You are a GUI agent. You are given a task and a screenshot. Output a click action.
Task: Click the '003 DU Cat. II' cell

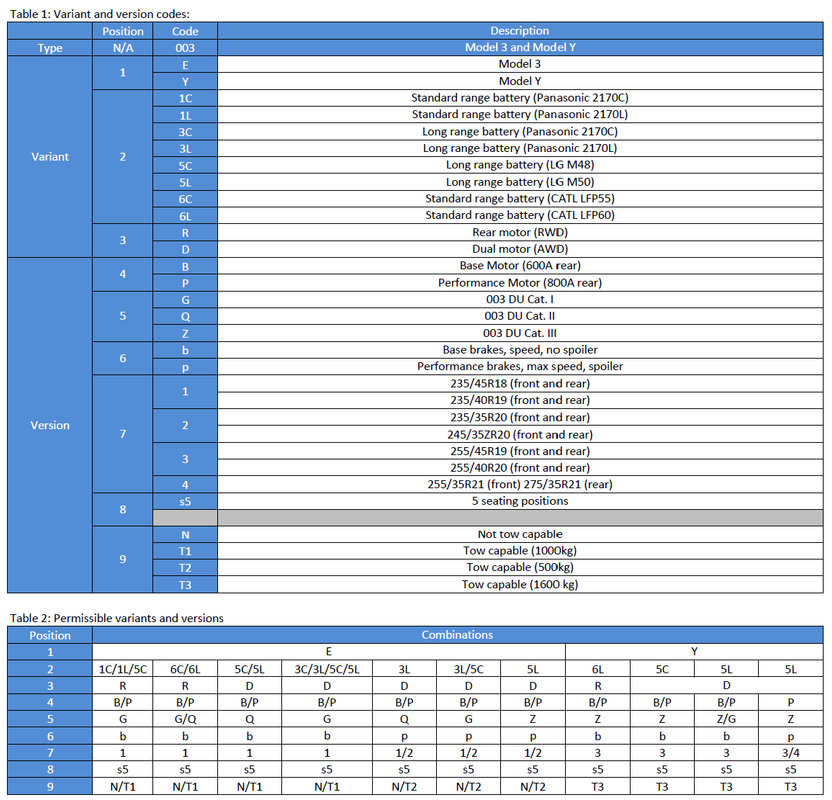click(520, 316)
